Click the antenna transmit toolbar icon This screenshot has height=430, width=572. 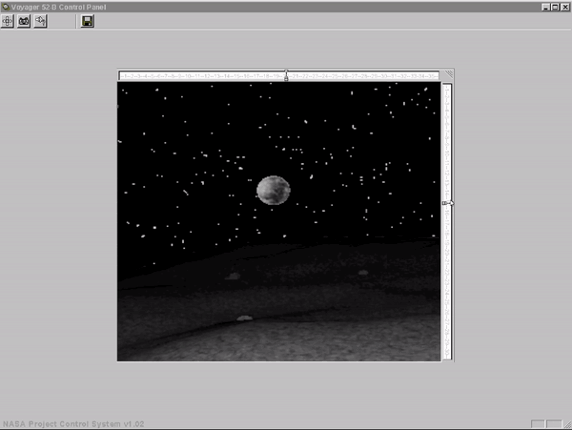pyautogui.click(x=40, y=21)
